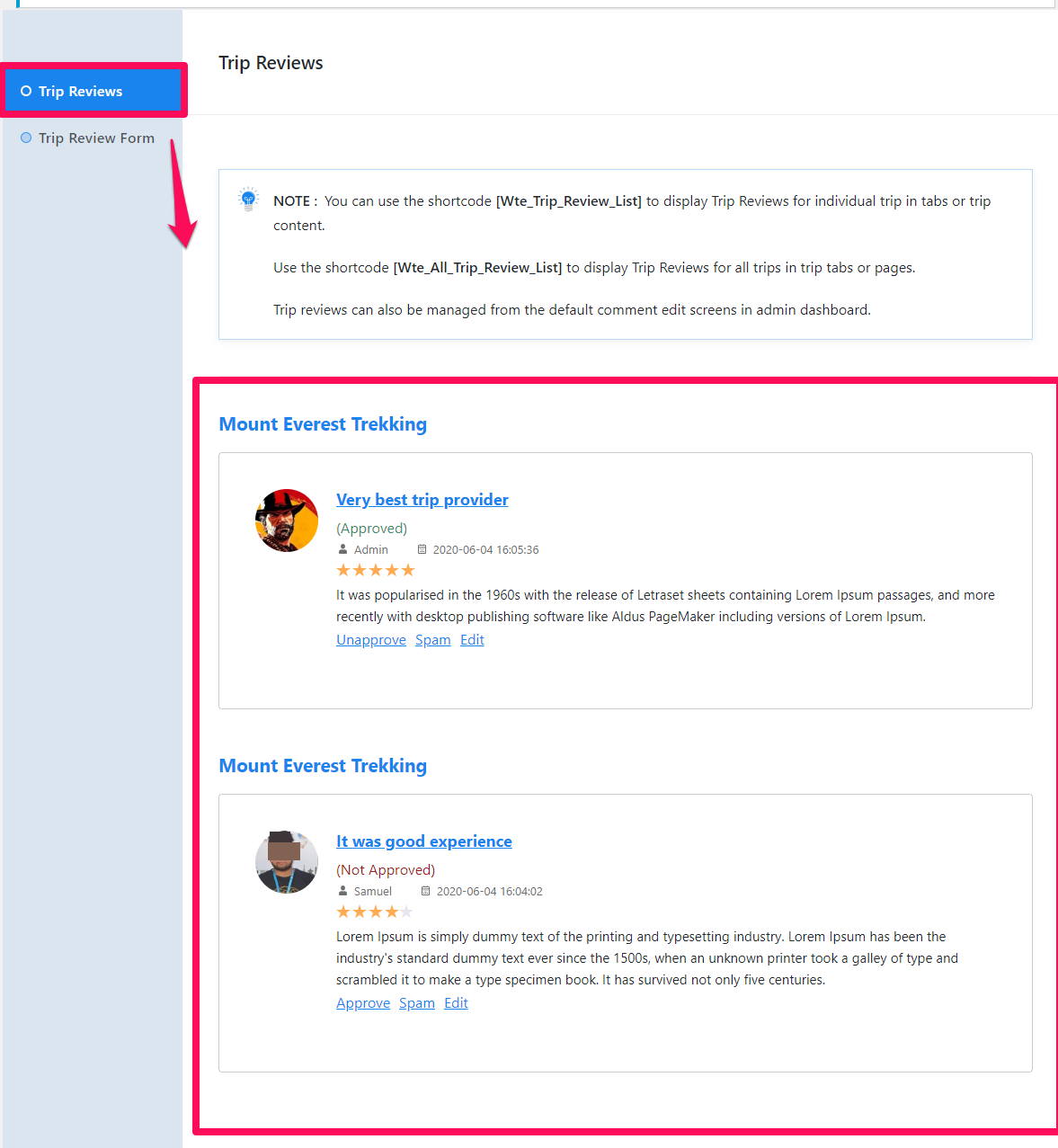Click Samuel's reviewer avatar
The width and height of the screenshot is (1058, 1148).
pos(287,862)
